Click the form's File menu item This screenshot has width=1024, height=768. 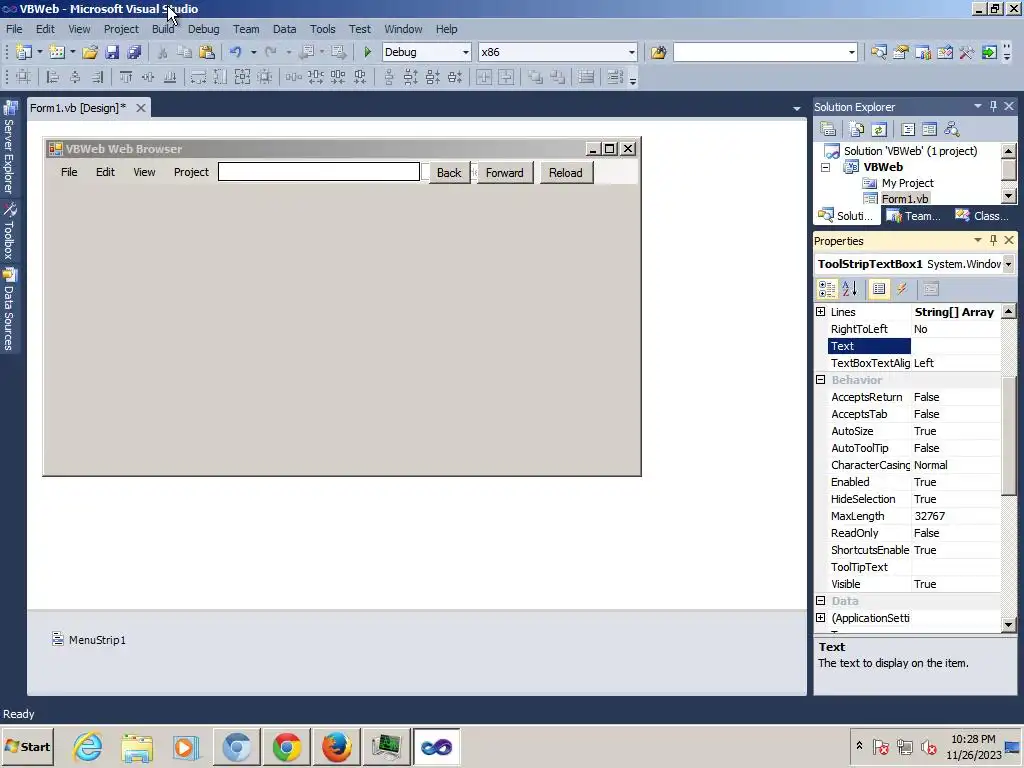pyautogui.click(x=69, y=172)
